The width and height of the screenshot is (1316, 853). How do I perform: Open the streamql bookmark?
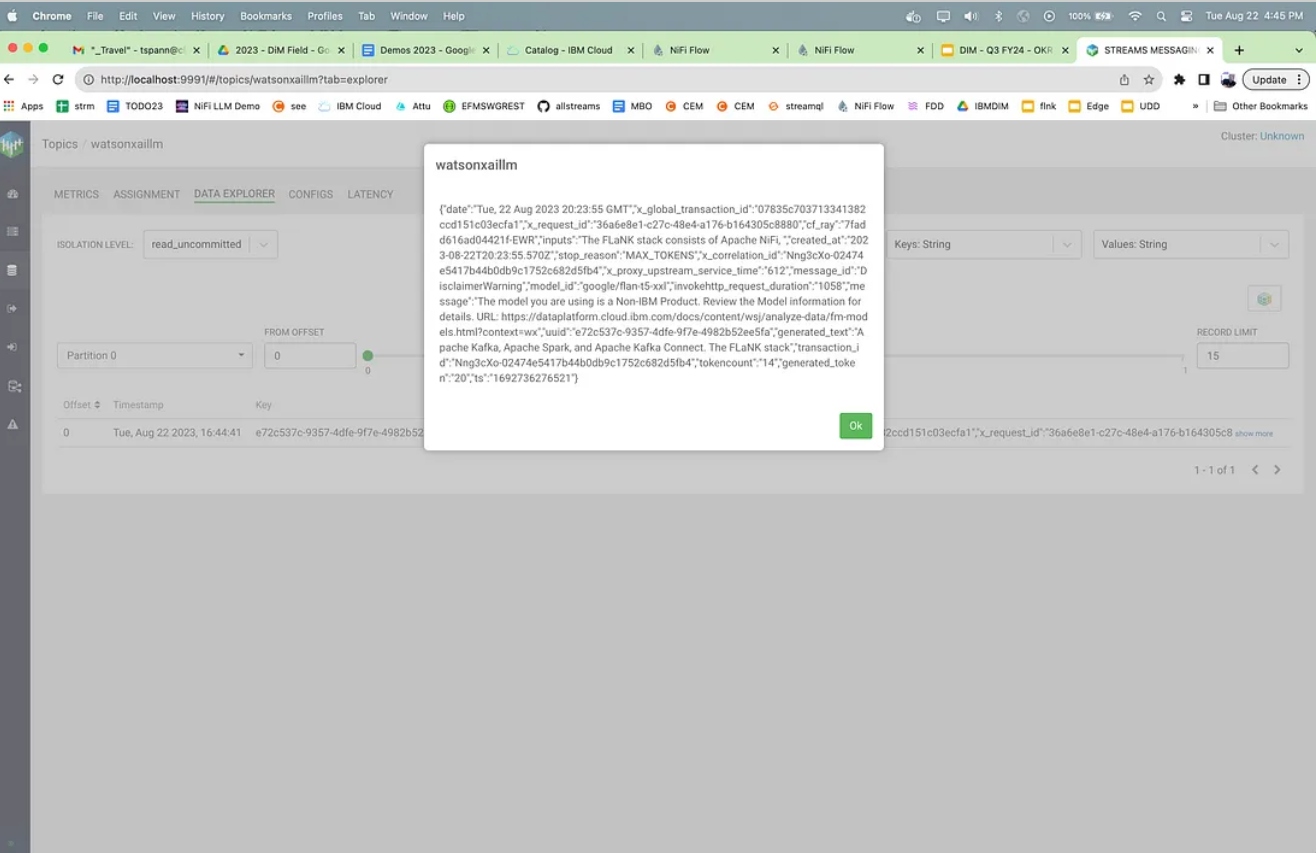(x=796, y=106)
